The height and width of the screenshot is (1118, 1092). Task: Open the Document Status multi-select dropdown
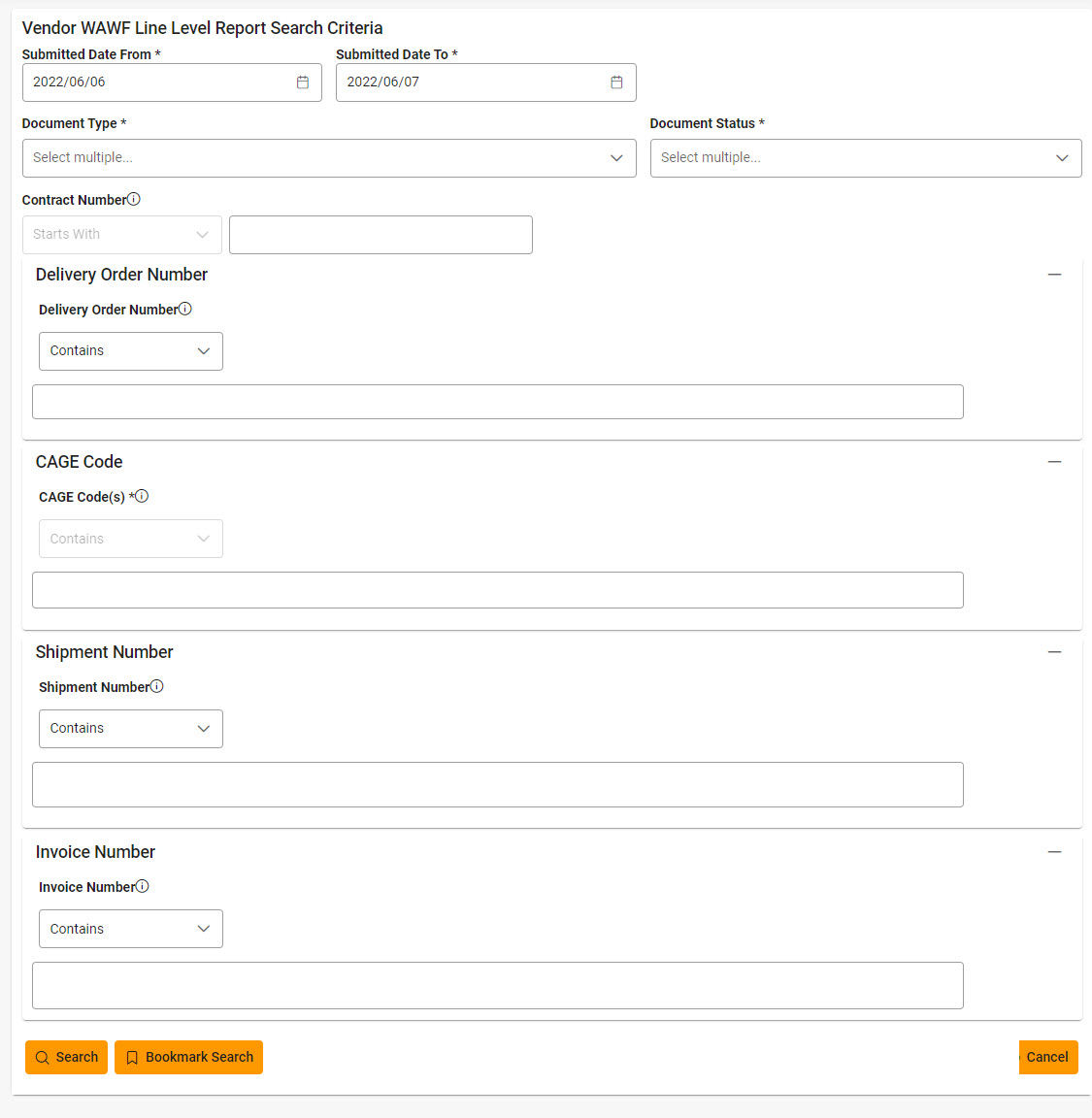tap(865, 158)
